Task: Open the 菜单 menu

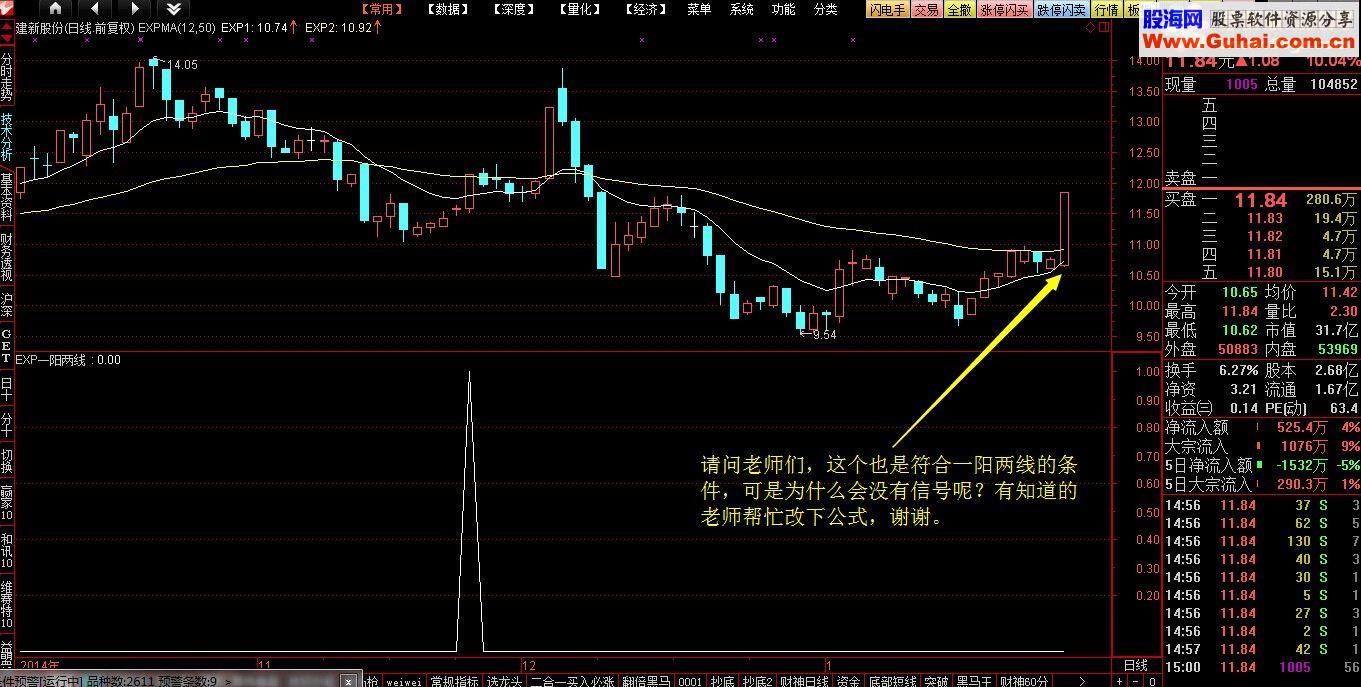Action: (699, 9)
